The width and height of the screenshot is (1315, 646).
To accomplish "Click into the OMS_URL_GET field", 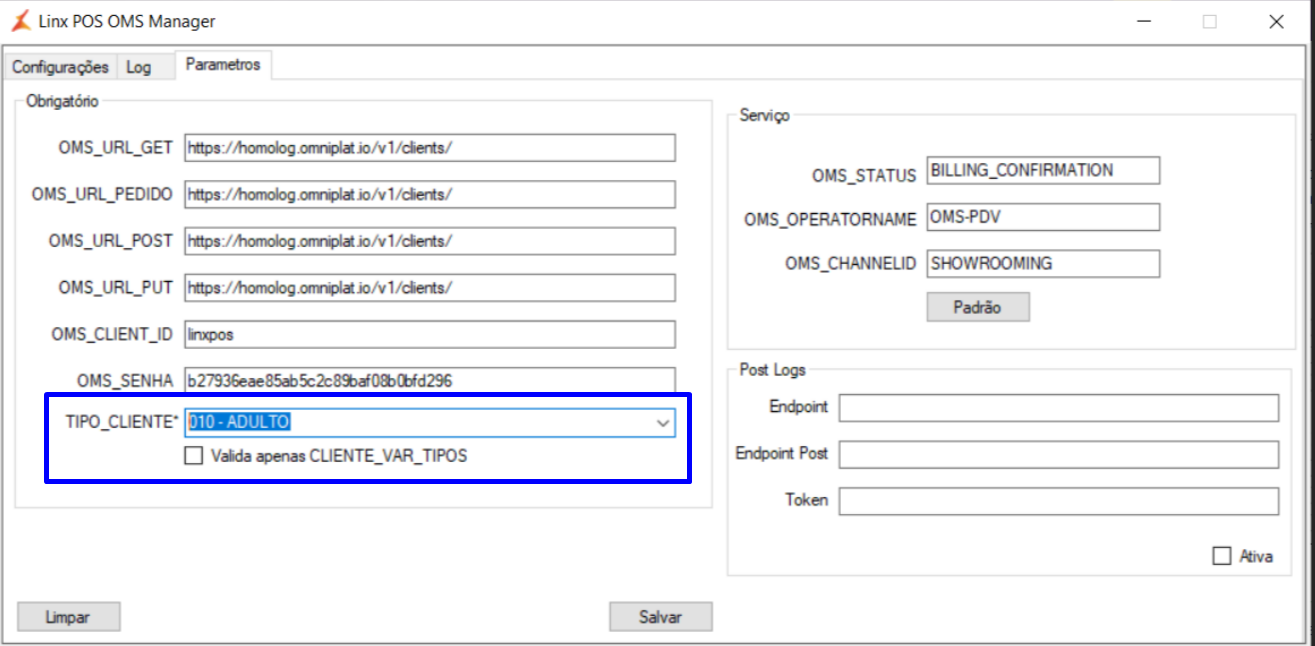I will pos(430,148).
